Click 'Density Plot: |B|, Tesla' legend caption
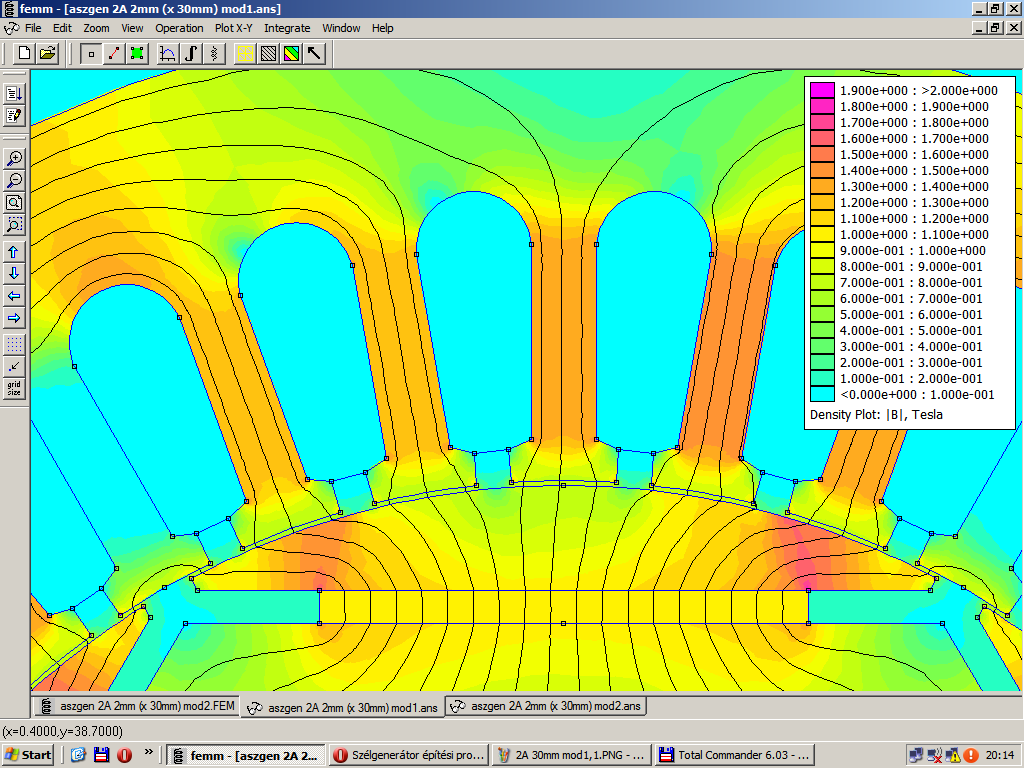 point(876,415)
